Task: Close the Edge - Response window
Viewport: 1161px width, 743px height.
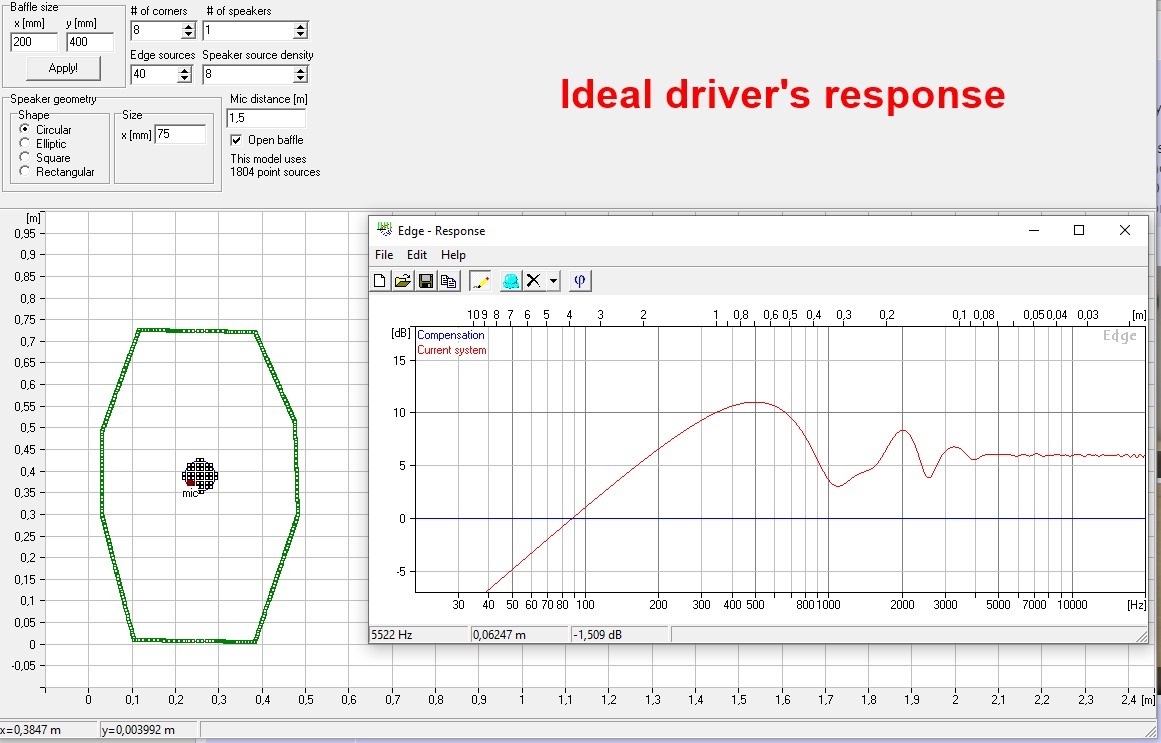Action: coord(1125,230)
